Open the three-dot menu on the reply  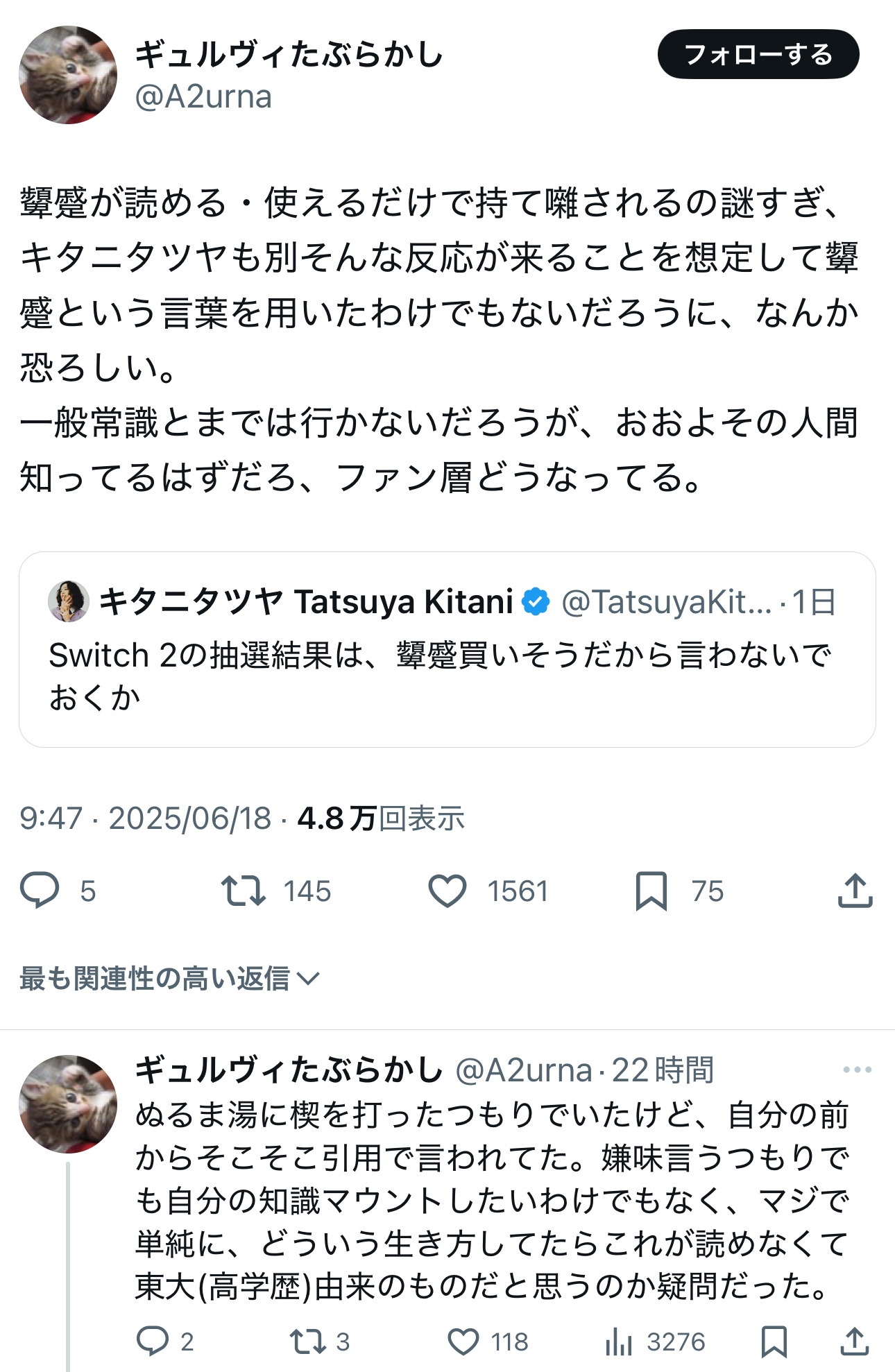857,1070
